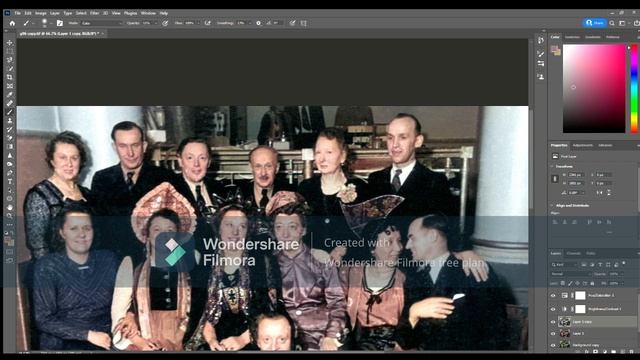
Task: Open the search icon near Share
Action: click(x=612, y=23)
